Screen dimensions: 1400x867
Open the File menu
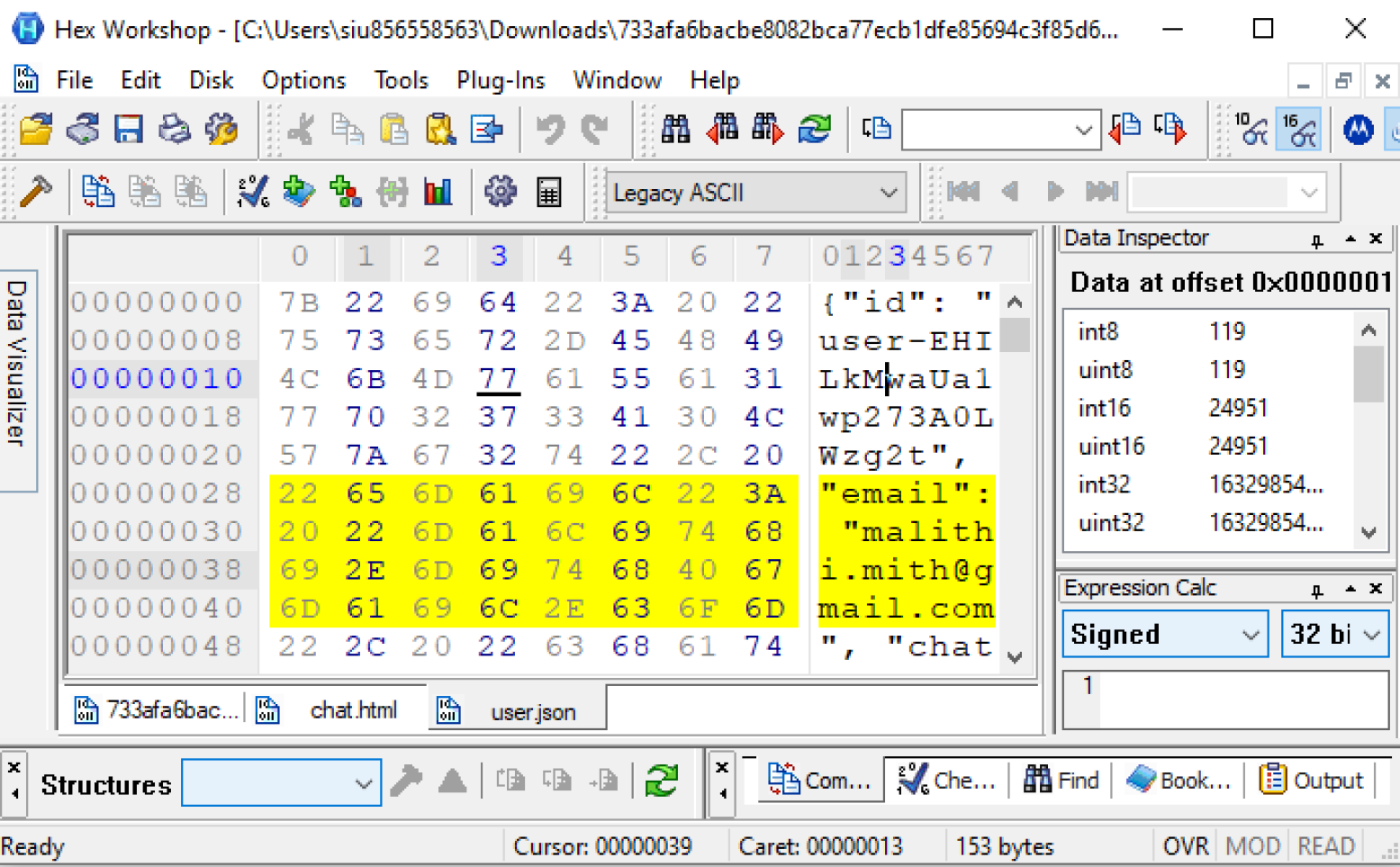click(x=74, y=80)
